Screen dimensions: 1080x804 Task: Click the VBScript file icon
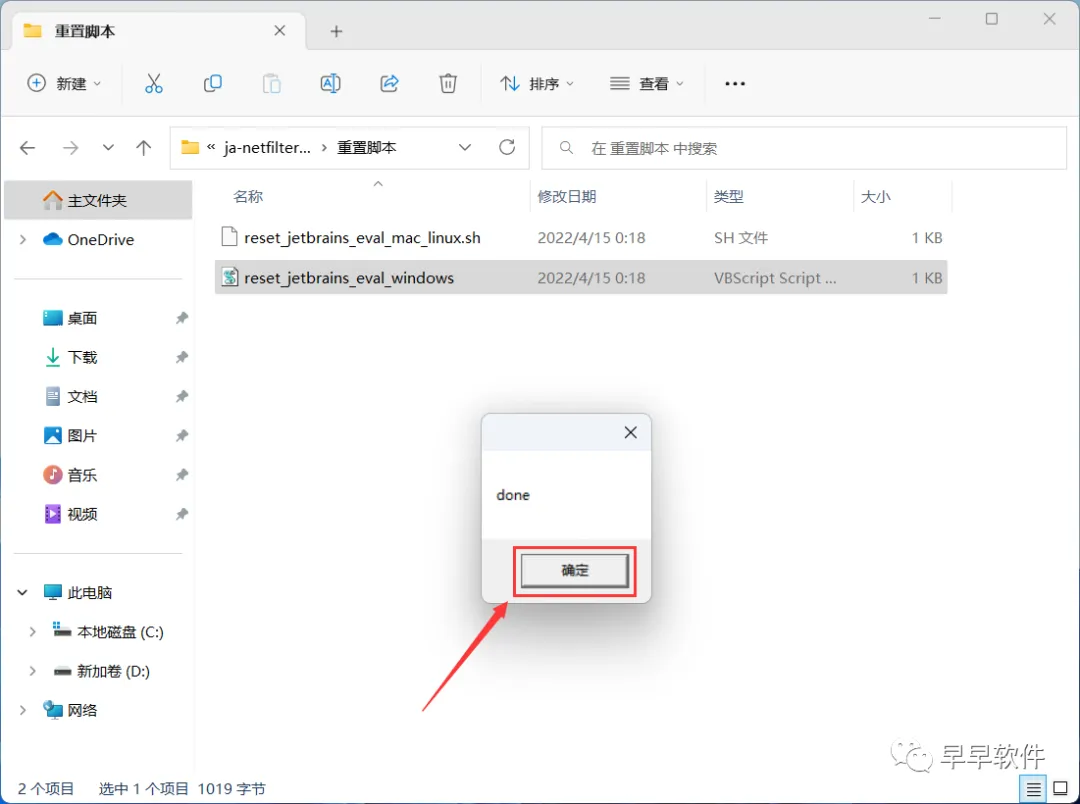(229, 278)
